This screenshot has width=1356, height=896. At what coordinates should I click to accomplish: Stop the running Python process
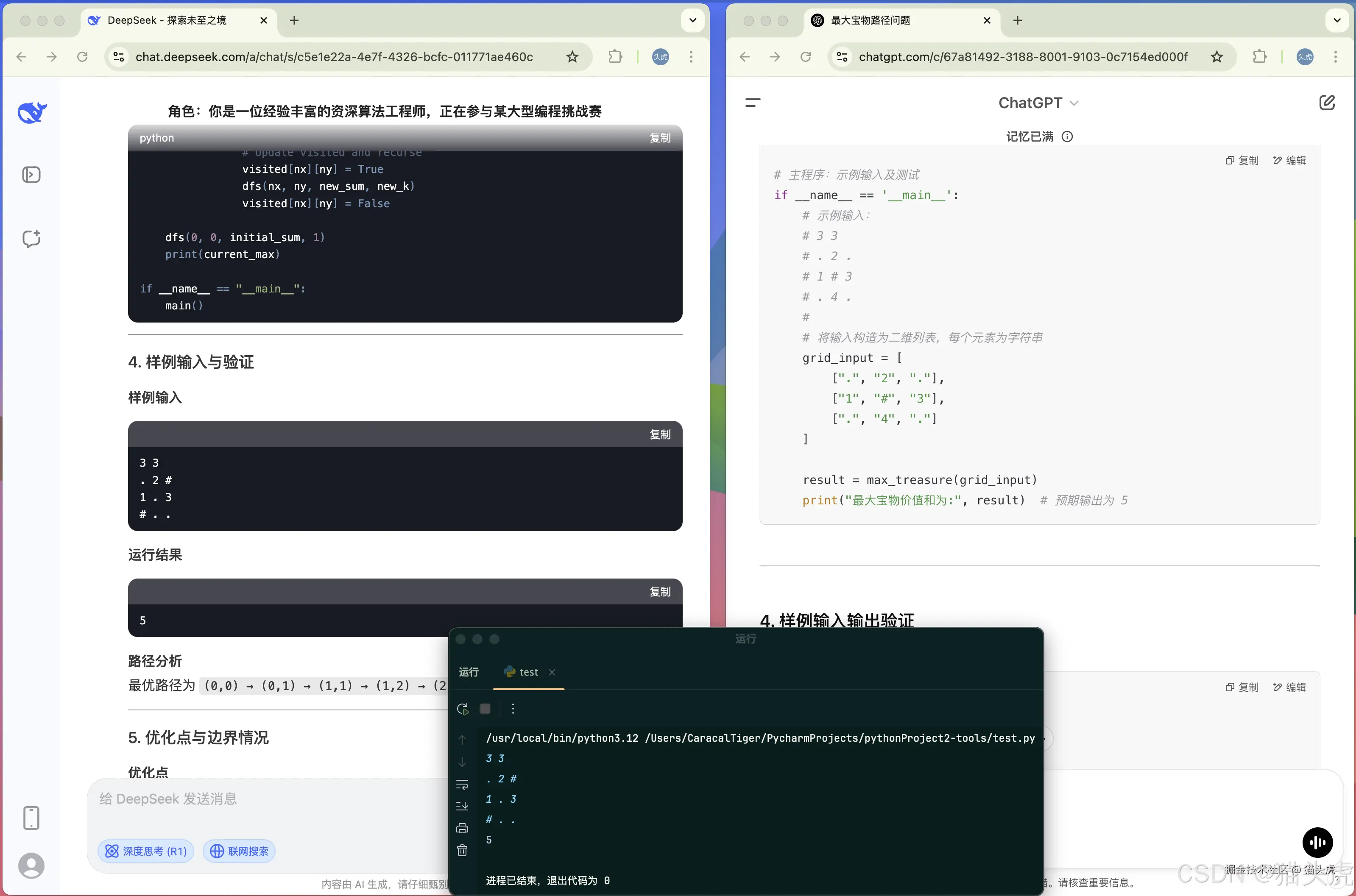[x=485, y=709]
